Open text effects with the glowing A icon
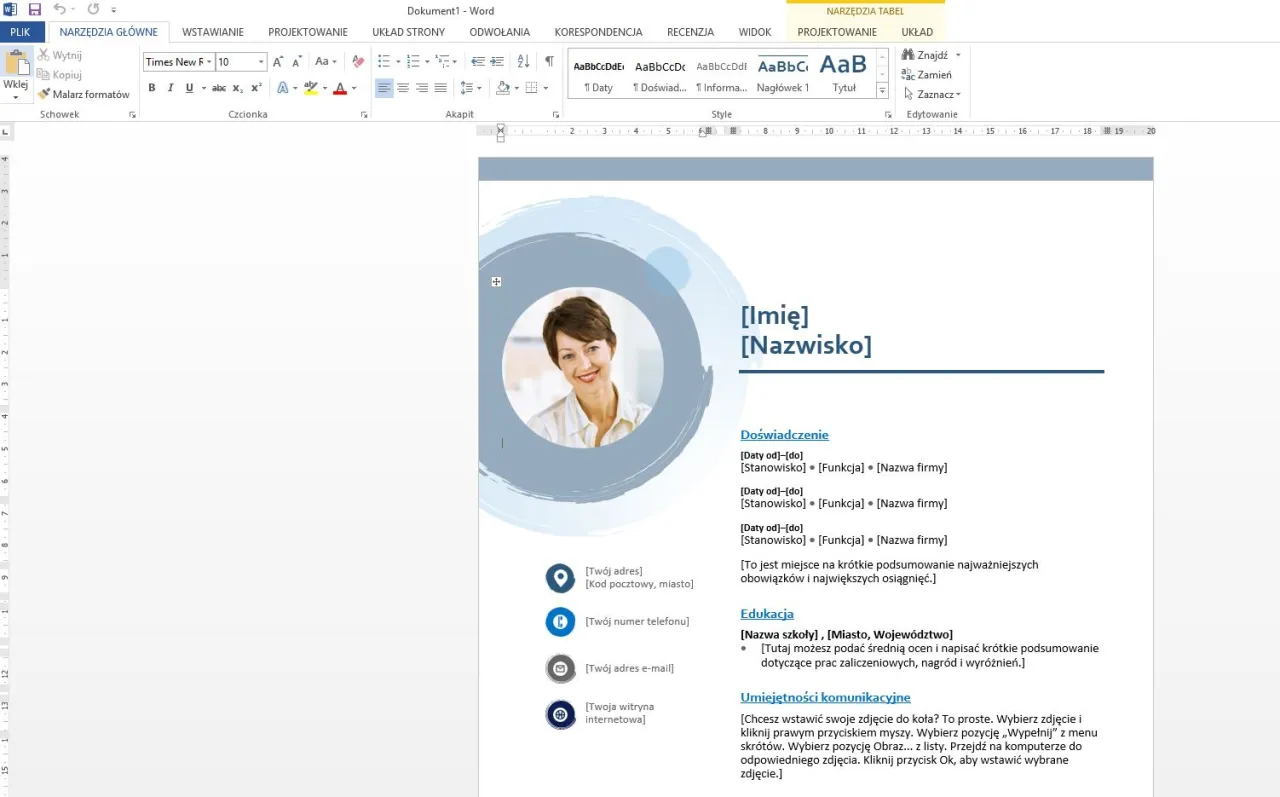The width and height of the screenshot is (1280, 797). 285,88
